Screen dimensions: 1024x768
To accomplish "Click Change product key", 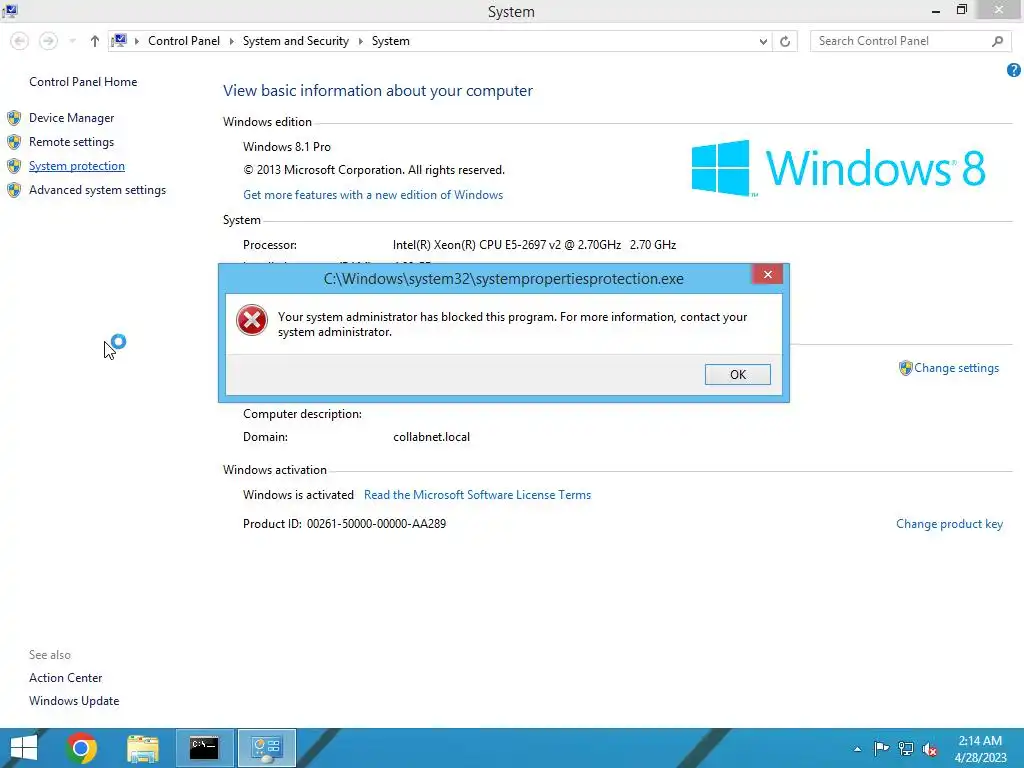I will tap(949, 524).
